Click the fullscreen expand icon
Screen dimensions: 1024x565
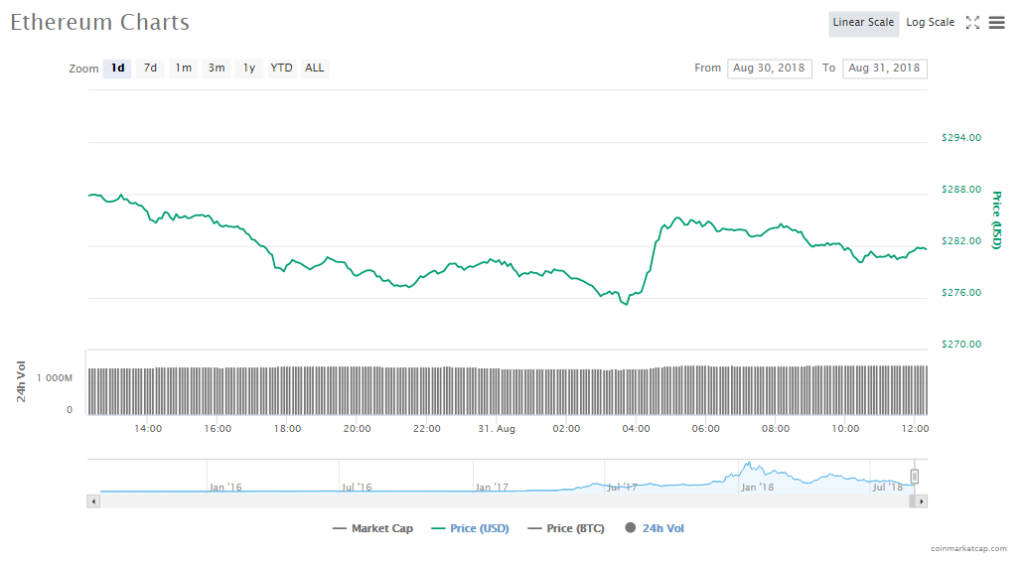pos(972,23)
